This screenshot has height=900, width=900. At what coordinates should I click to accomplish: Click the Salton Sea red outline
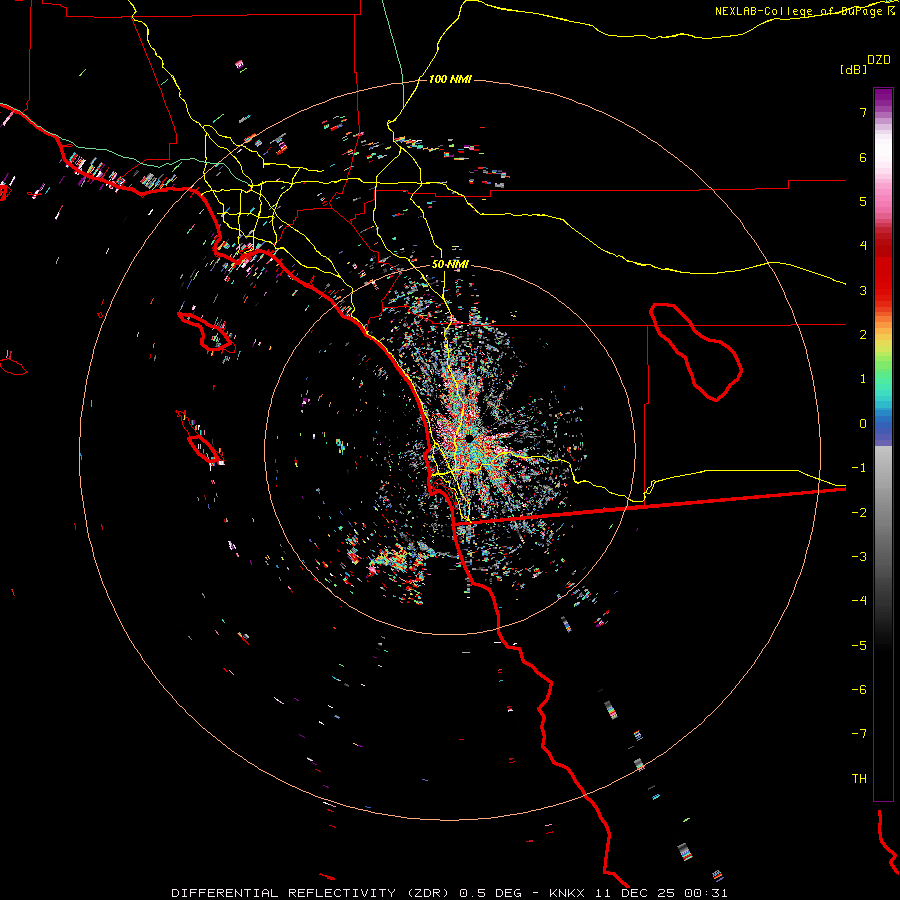696,351
